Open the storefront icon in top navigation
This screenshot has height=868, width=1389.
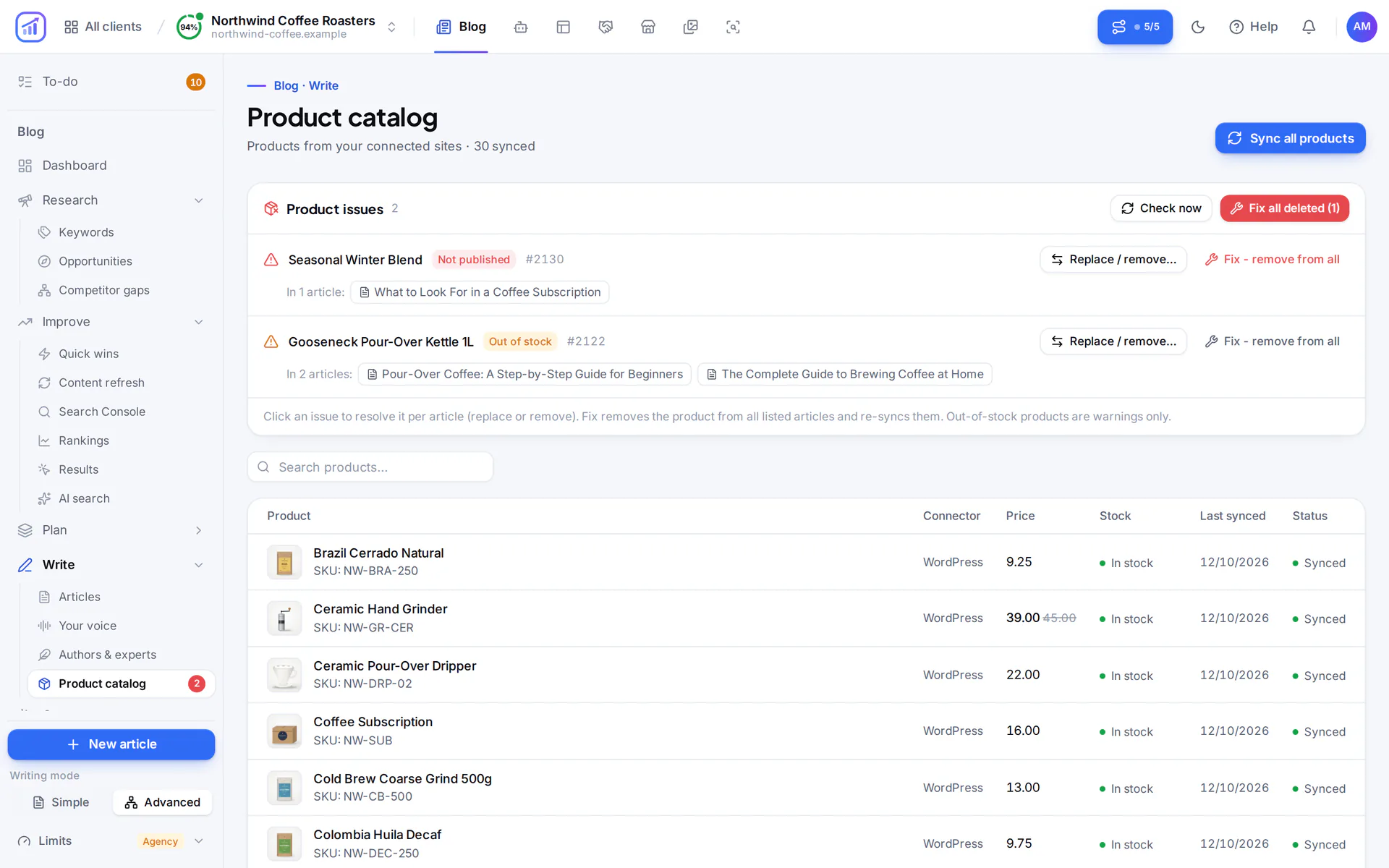(x=648, y=27)
